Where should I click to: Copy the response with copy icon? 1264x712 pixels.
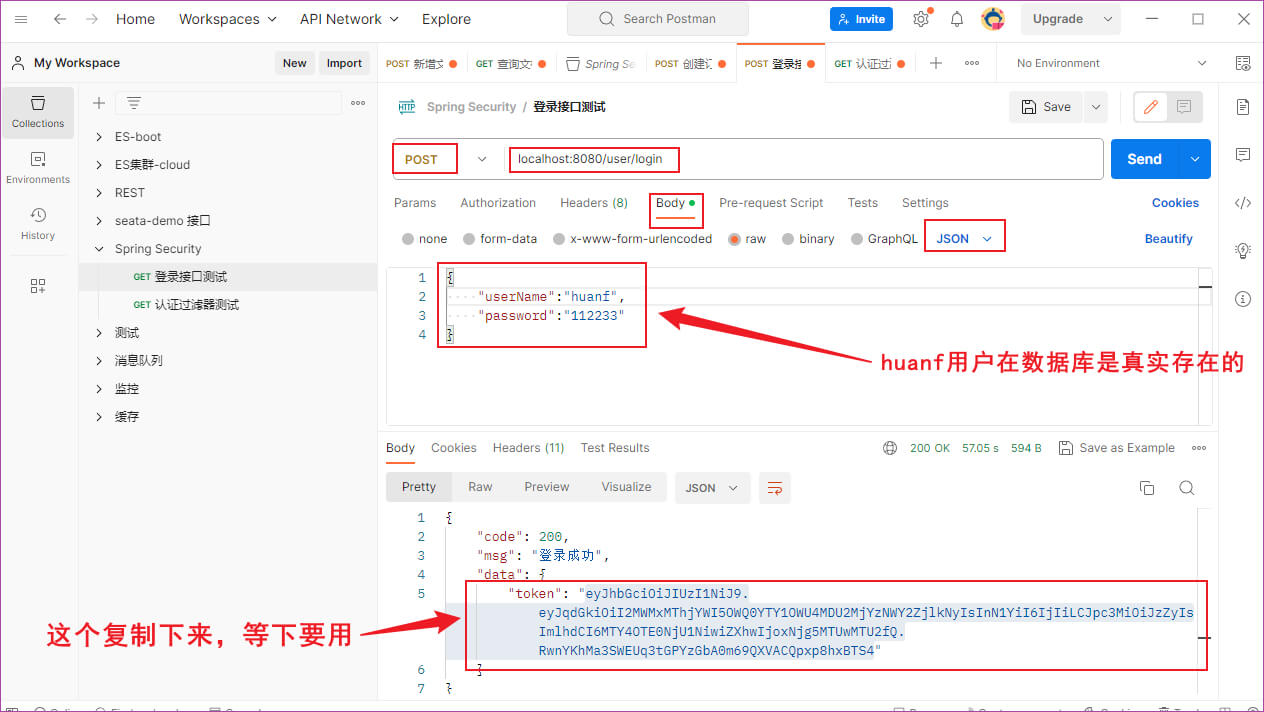click(1147, 488)
